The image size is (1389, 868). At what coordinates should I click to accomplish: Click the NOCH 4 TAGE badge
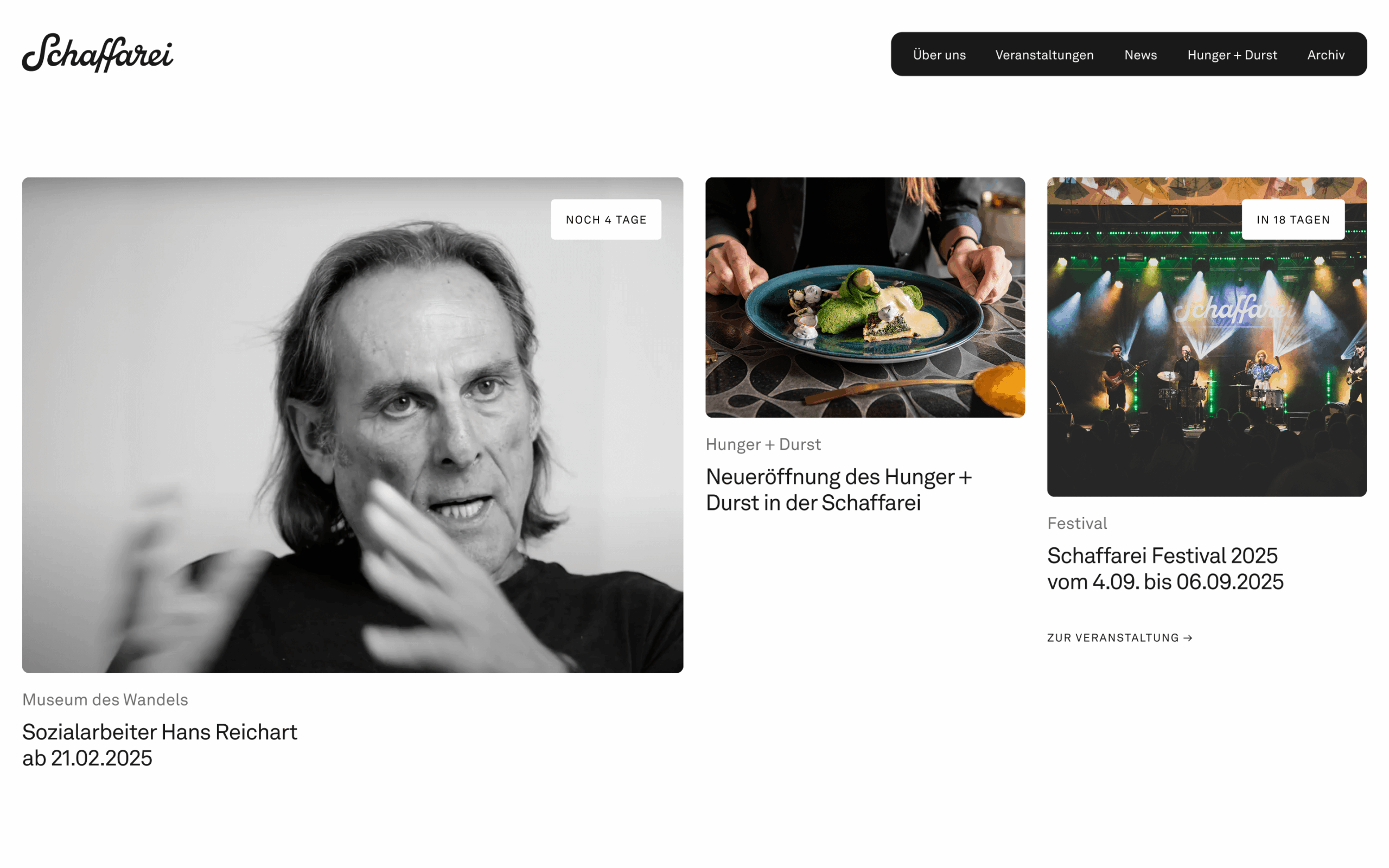[x=606, y=220]
